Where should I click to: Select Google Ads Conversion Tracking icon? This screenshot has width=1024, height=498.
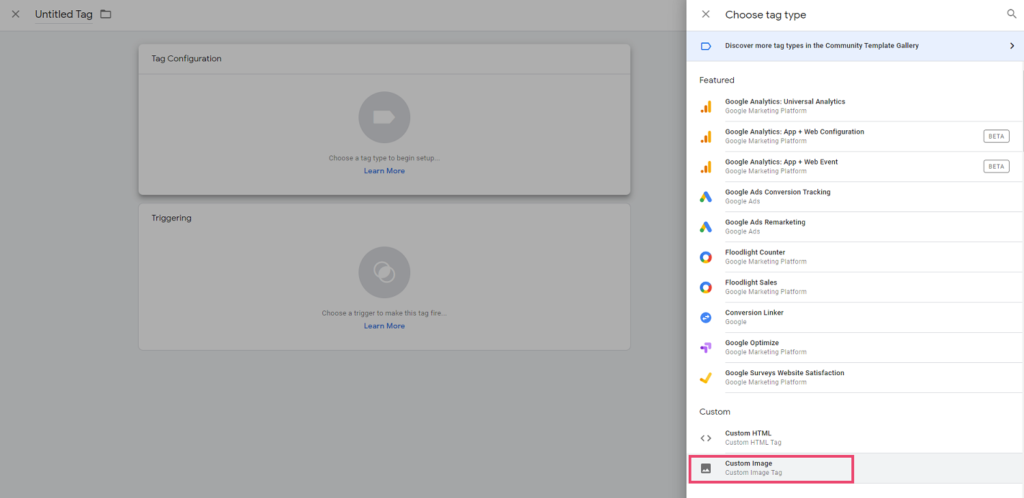[705, 197]
